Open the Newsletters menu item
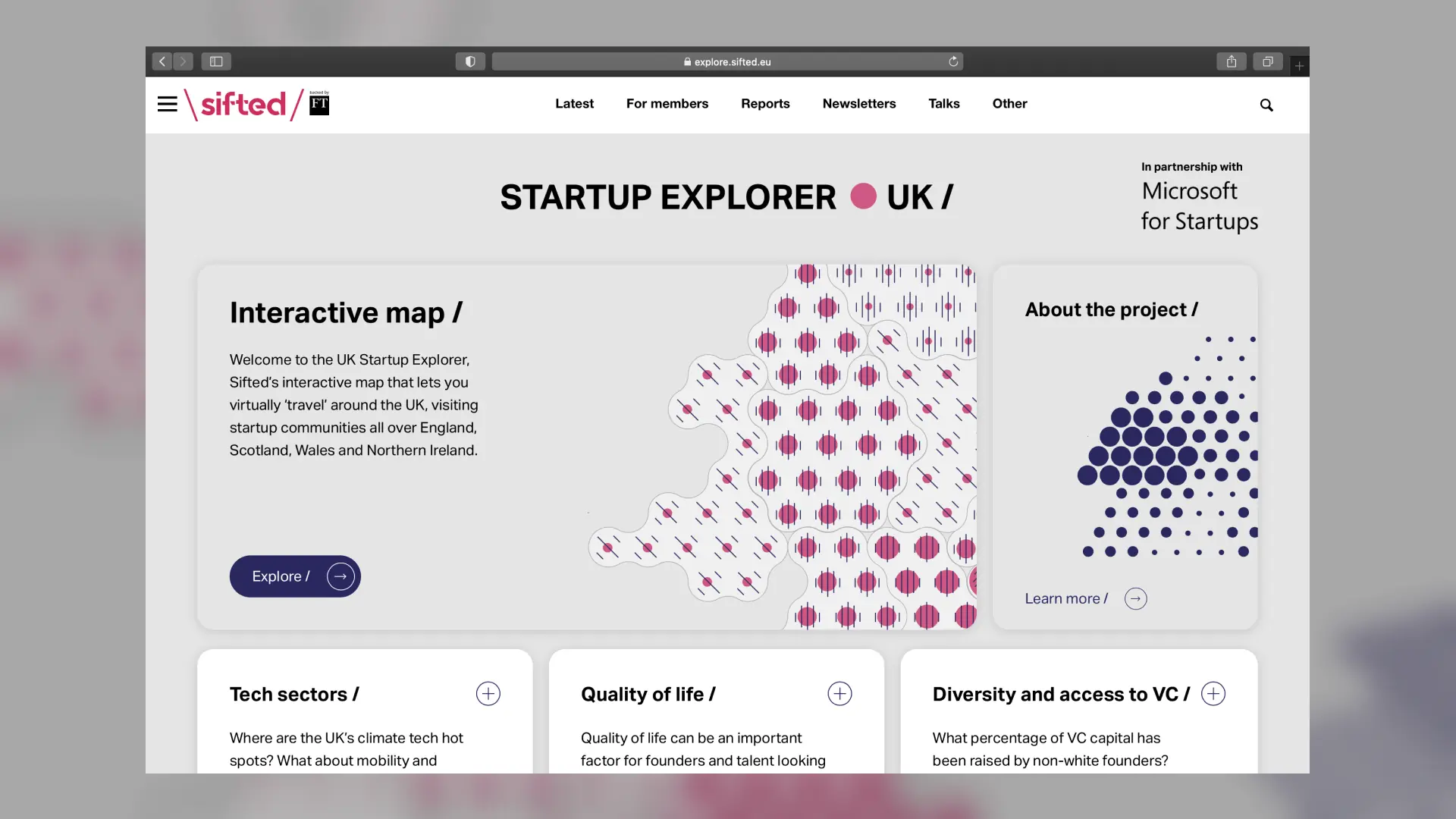This screenshot has width=1456, height=819. click(859, 104)
